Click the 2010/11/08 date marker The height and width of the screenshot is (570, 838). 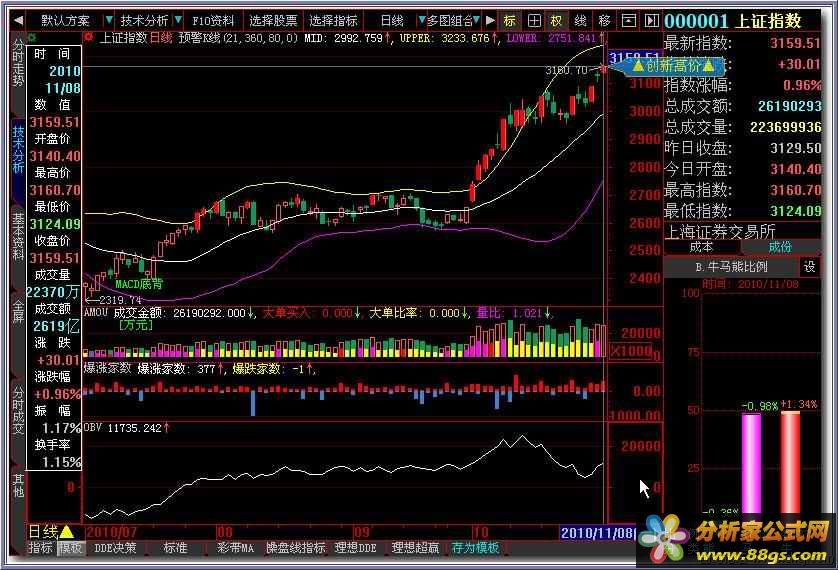pos(598,532)
